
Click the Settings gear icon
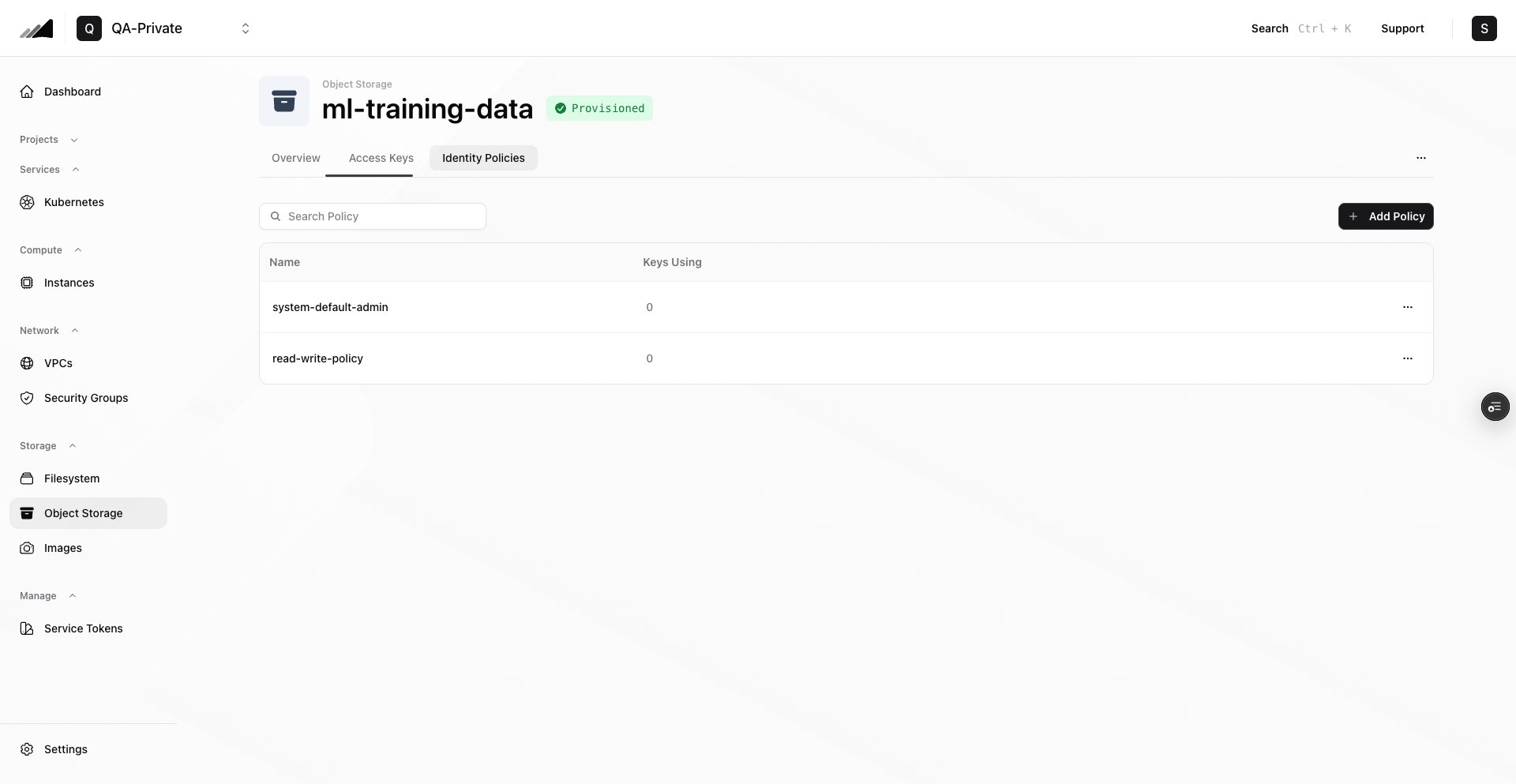point(27,749)
